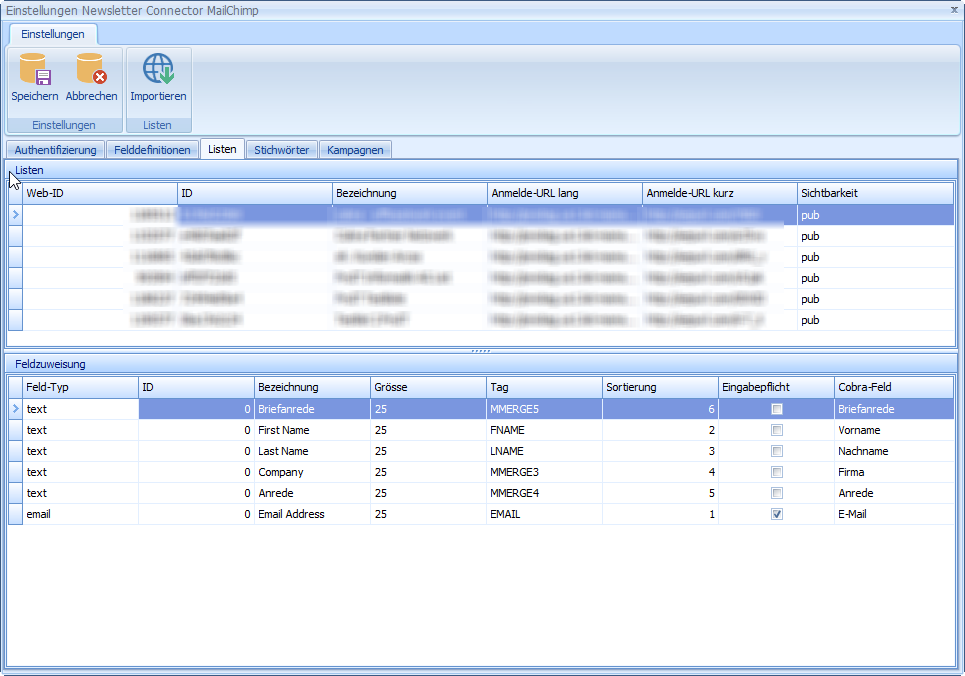
Task: Sort fields by Sortierung column header
Action: pyautogui.click(x=660, y=387)
